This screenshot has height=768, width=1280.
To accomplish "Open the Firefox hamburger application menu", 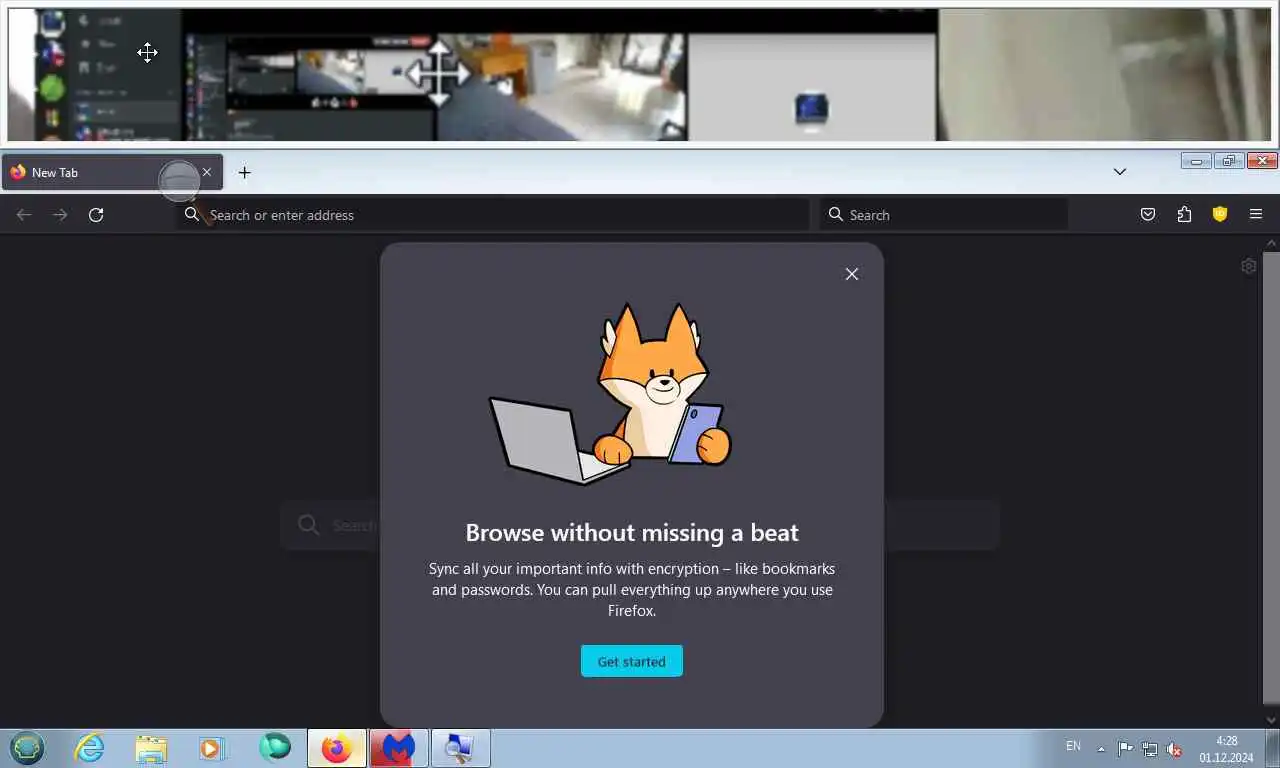I will pyautogui.click(x=1256, y=214).
